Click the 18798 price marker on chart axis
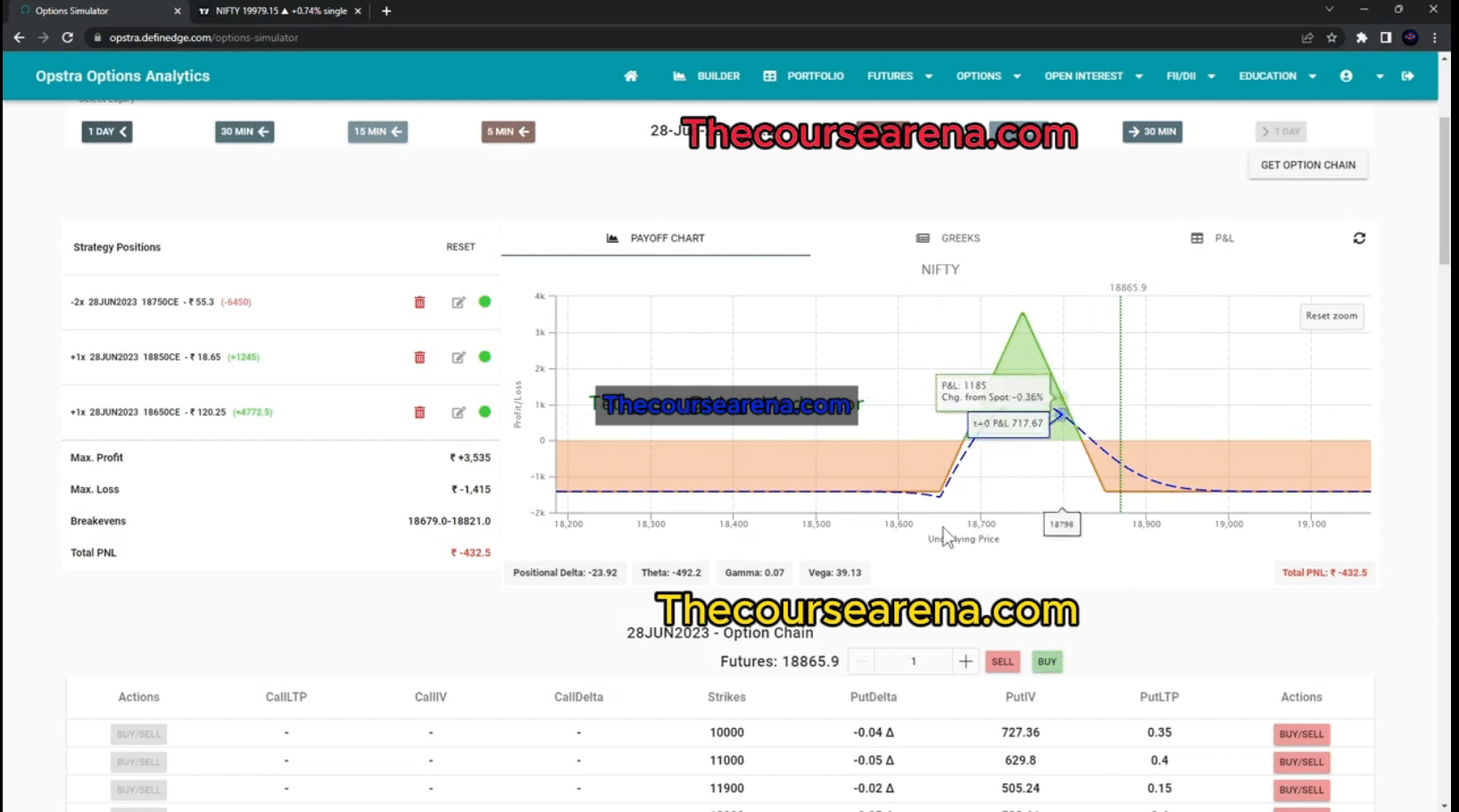 click(x=1062, y=524)
